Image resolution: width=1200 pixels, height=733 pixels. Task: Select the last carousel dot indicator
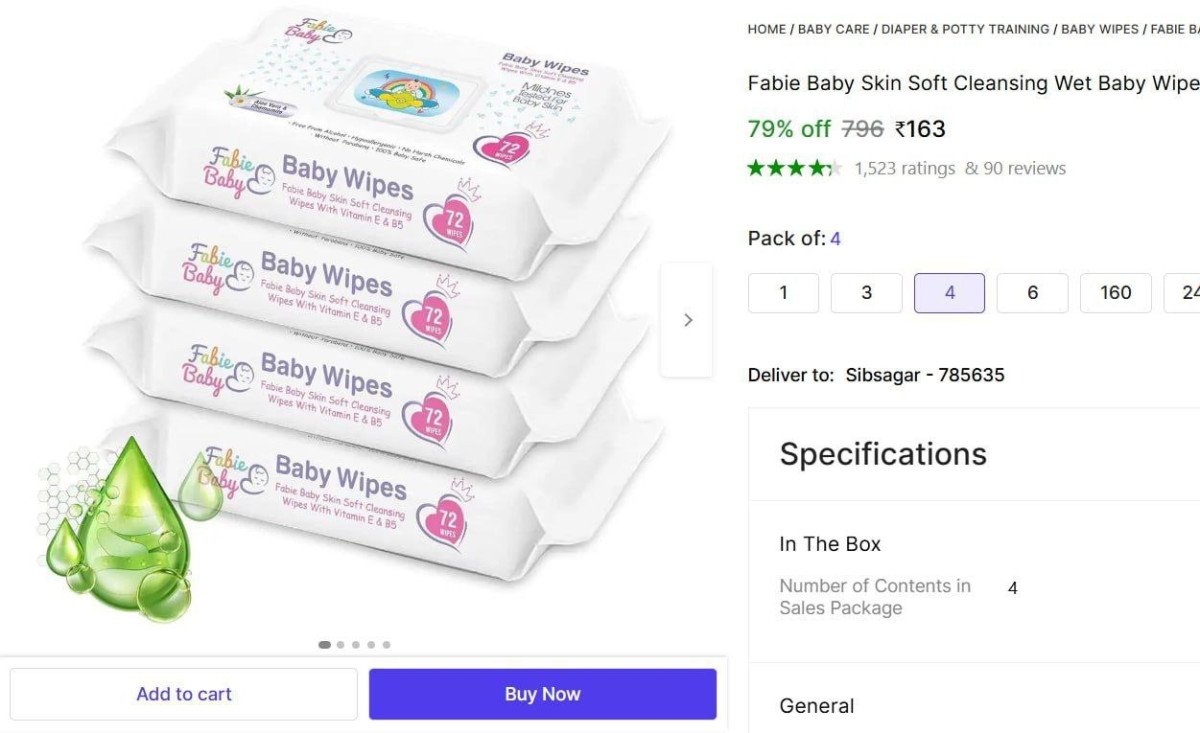pos(387,645)
